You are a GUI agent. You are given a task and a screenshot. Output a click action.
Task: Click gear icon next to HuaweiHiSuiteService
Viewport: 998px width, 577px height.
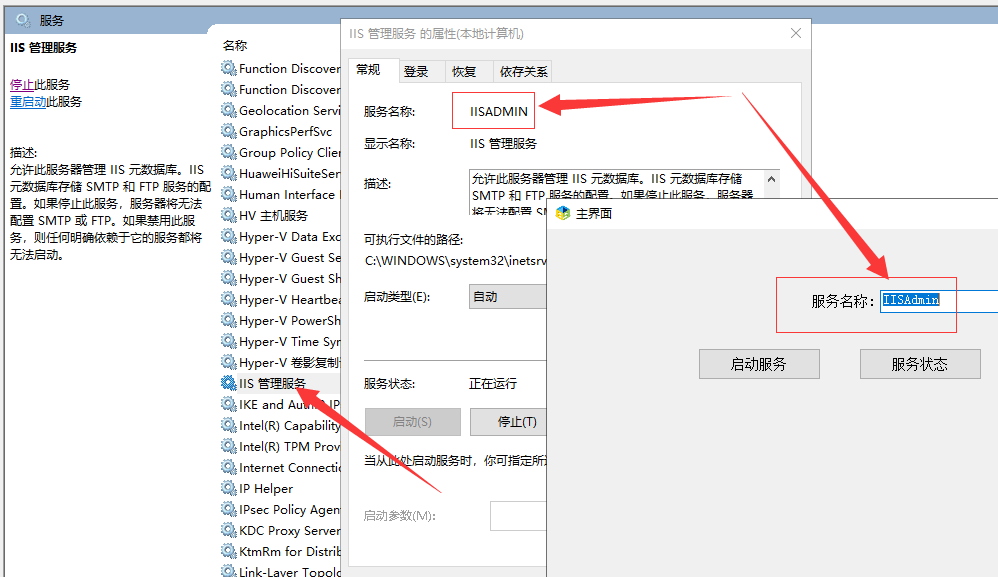(x=228, y=173)
